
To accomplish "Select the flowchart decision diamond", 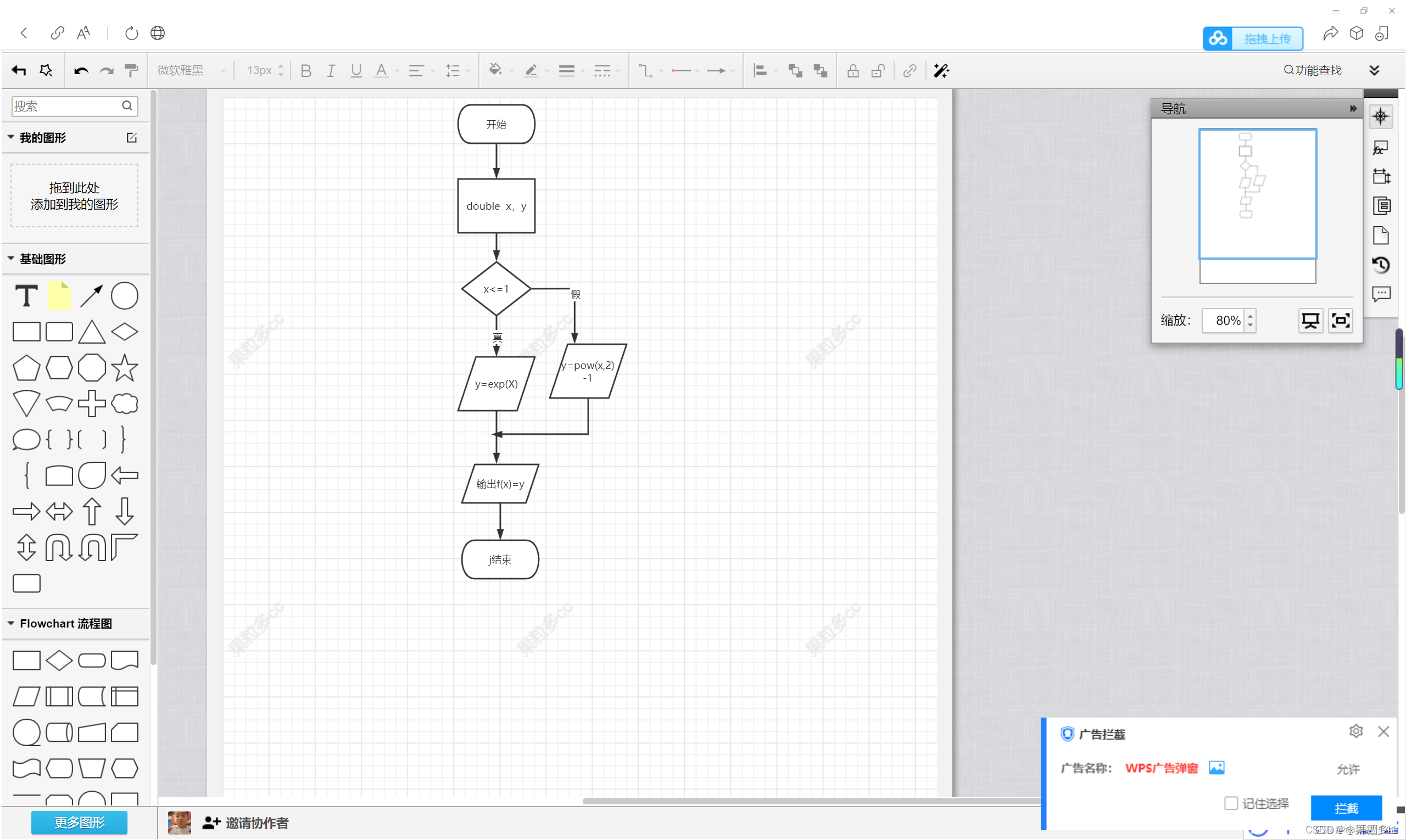I will (59, 660).
